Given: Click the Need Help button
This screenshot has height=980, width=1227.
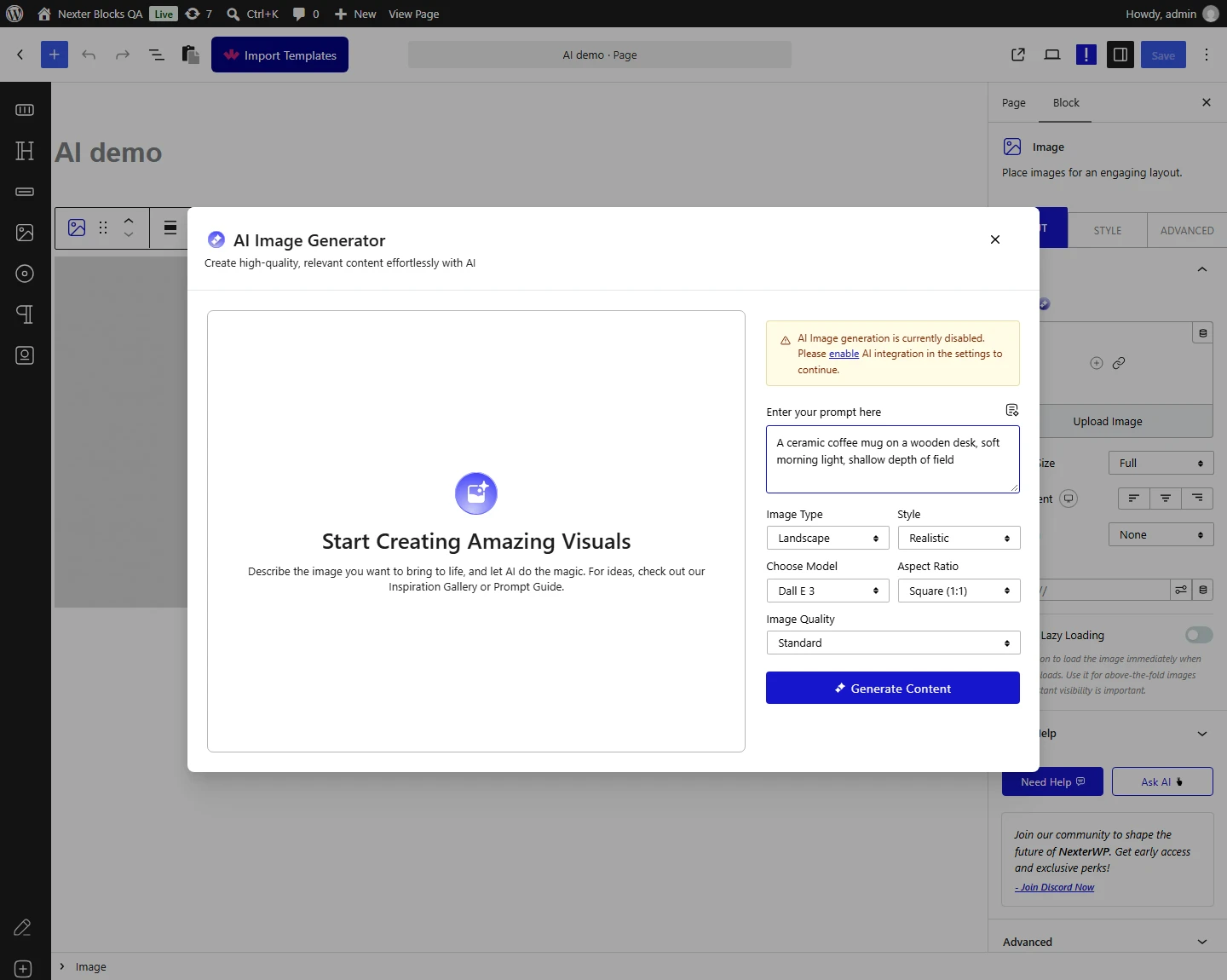Looking at the screenshot, I should [x=1052, y=781].
